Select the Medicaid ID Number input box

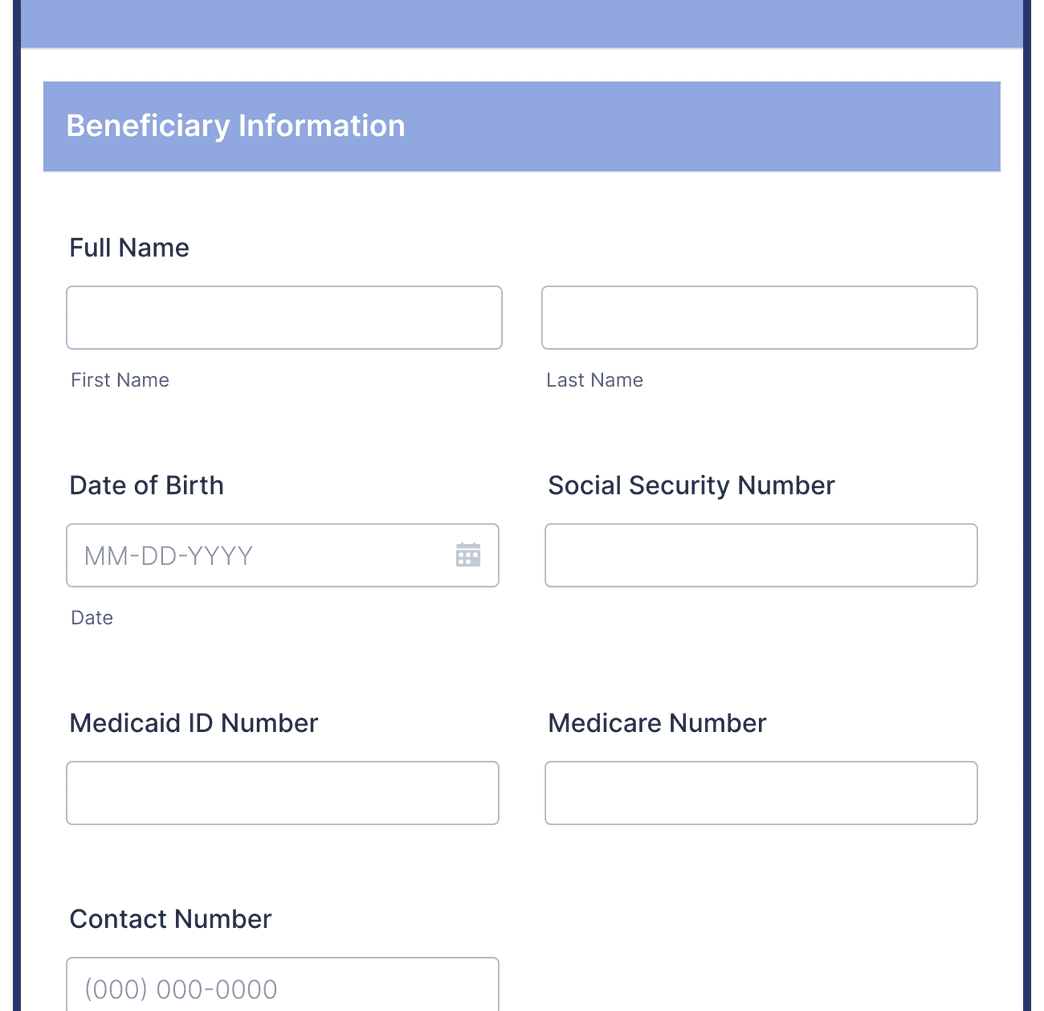(282, 793)
